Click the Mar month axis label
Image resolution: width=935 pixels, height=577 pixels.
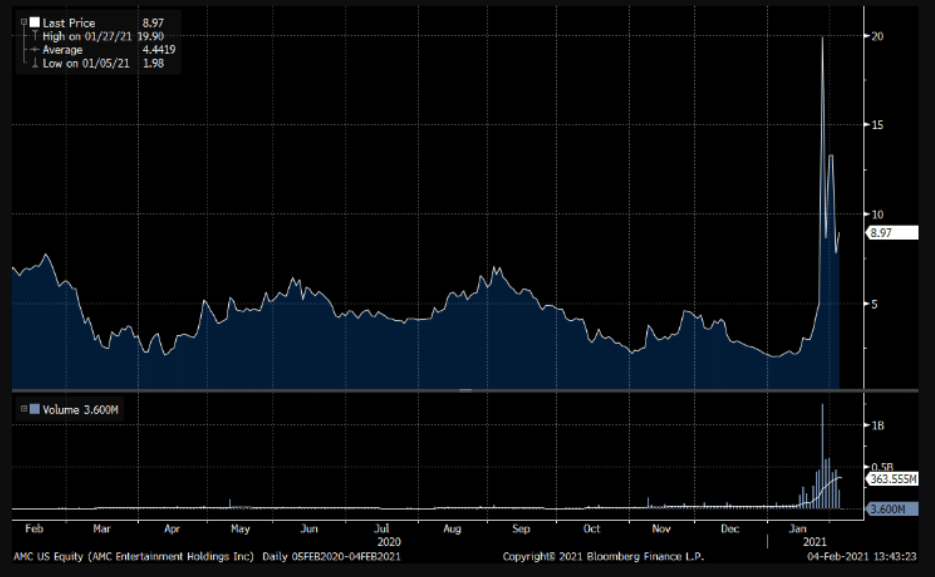[102, 529]
